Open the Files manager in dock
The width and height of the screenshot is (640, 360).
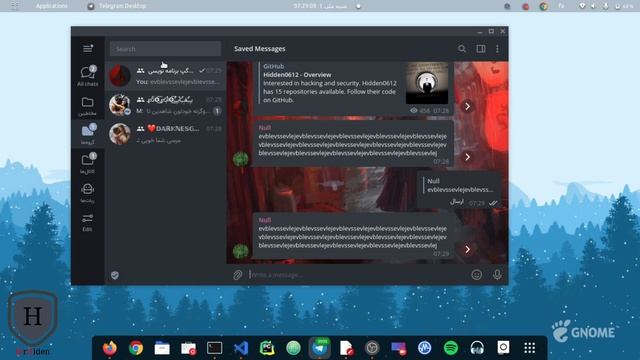tap(162, 348)
